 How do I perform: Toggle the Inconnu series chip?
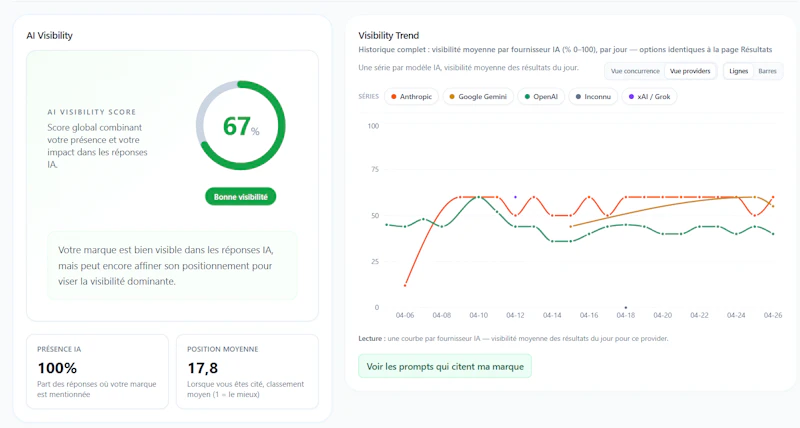pos(593,96)
